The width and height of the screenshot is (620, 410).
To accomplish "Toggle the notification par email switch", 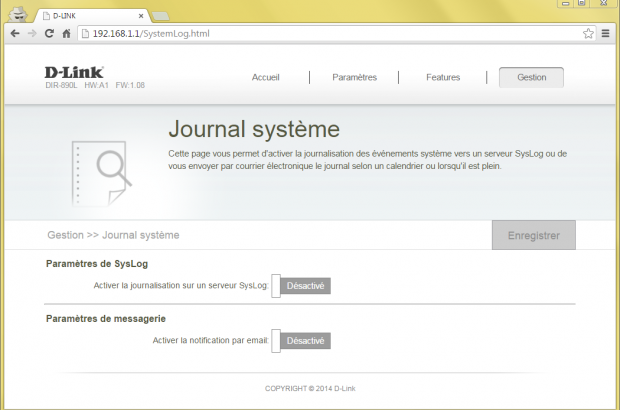I will [x=300, y=341].
